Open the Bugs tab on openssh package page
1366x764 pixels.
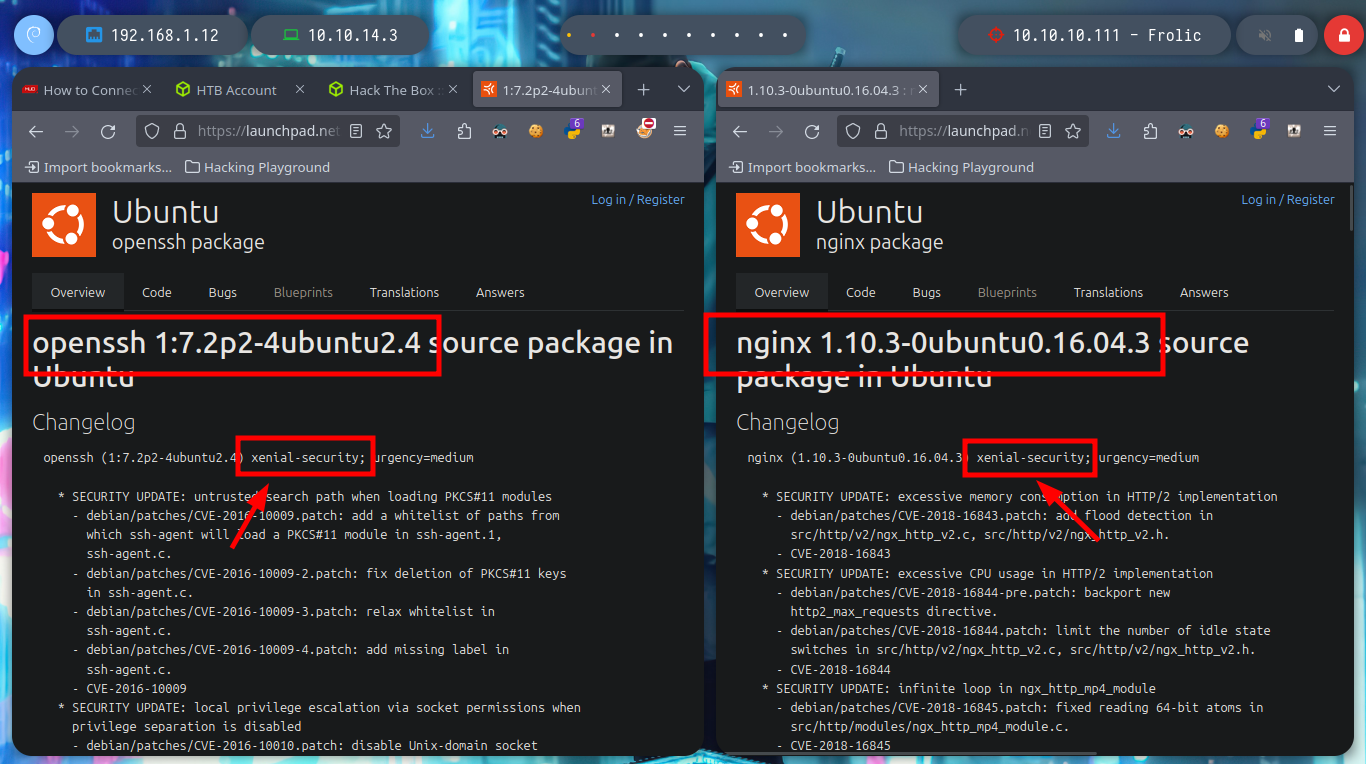click(223, 292)
